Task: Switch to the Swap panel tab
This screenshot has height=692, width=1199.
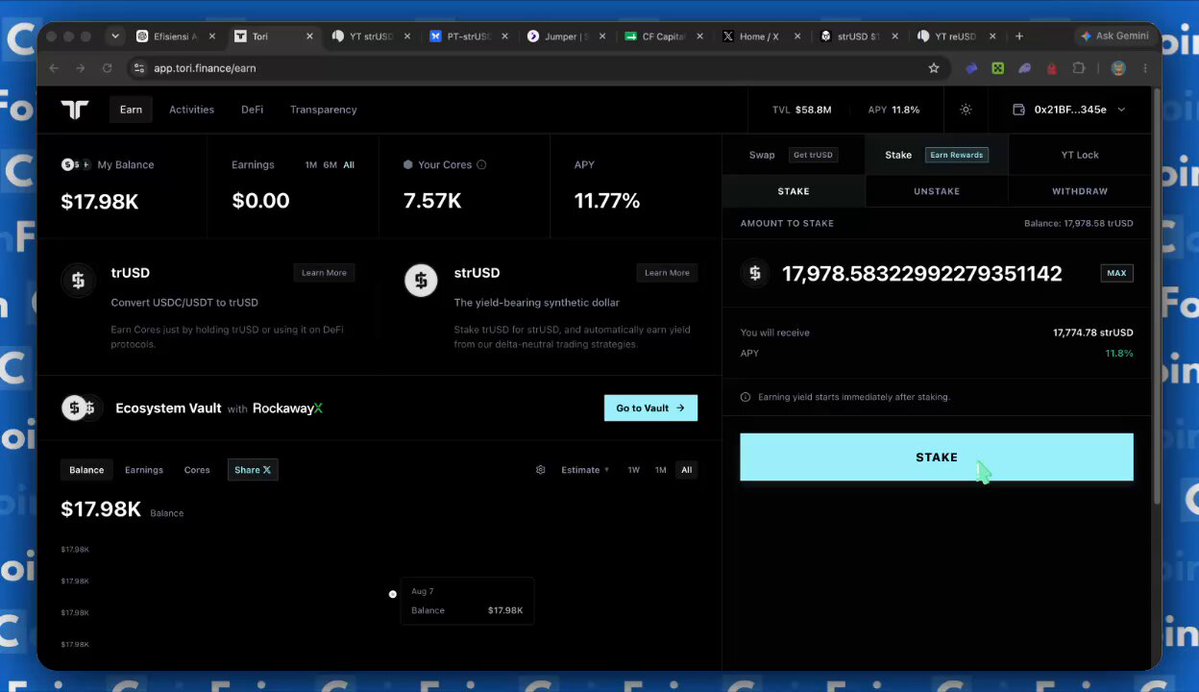Action: click(793, 154)
